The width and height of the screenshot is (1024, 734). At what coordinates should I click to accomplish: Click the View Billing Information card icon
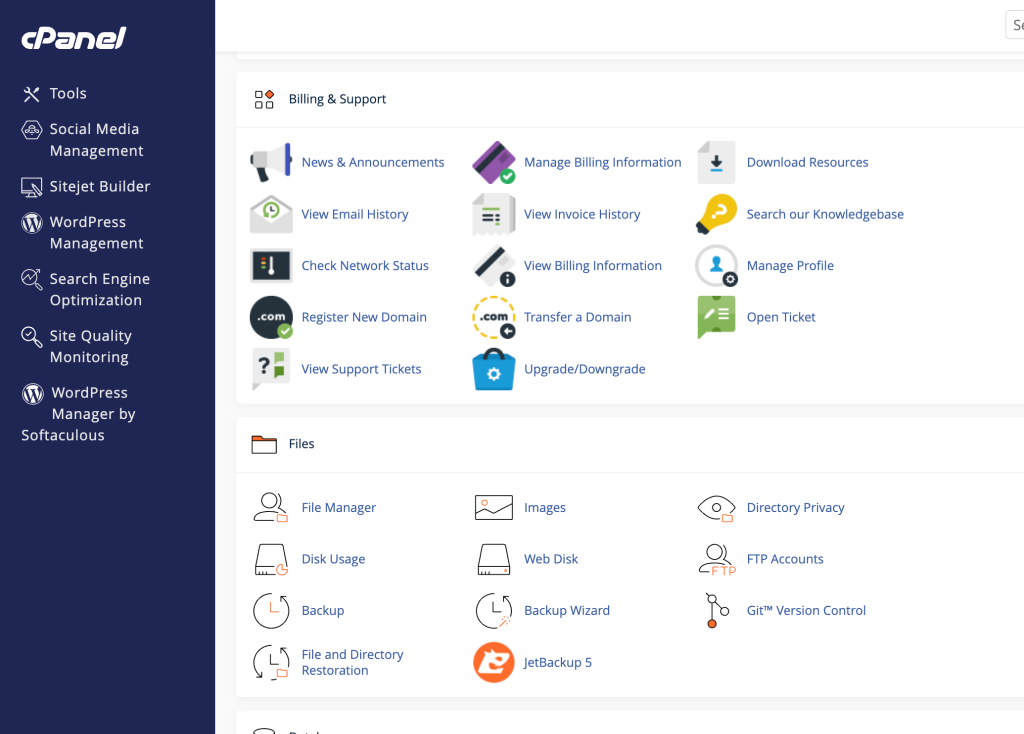[x=494, y=266]
